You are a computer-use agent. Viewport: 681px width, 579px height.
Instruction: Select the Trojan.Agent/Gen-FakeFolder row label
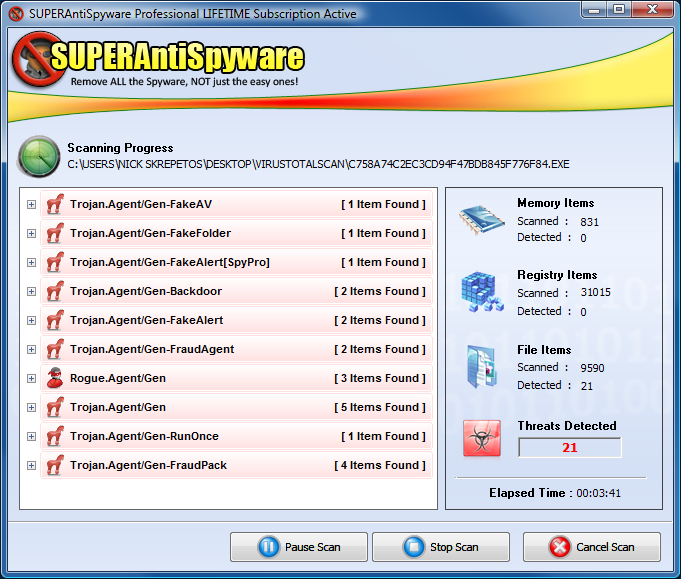151,233
